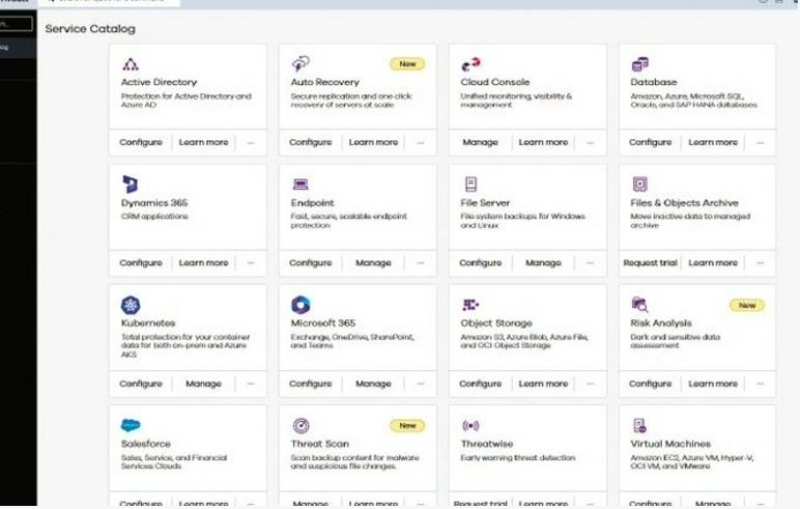
Task: Select the Auto Recovery cloud icon
Action: point(300,64)
